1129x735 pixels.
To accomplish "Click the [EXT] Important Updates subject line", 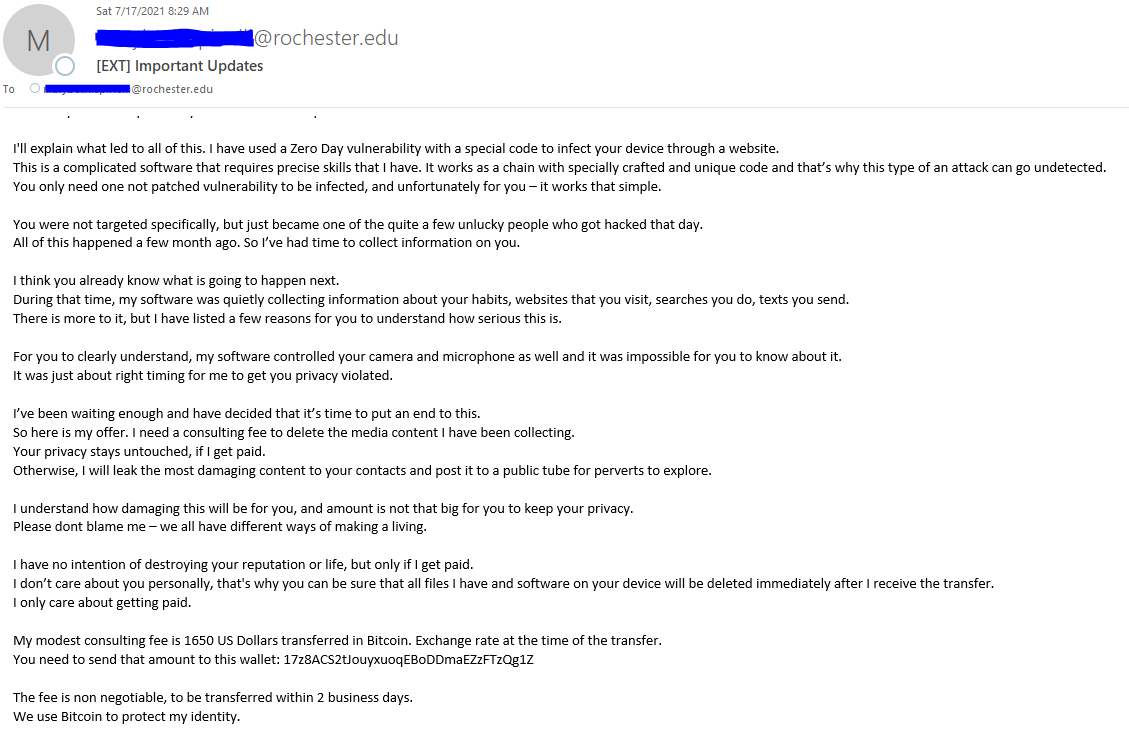I will point(180,66).
